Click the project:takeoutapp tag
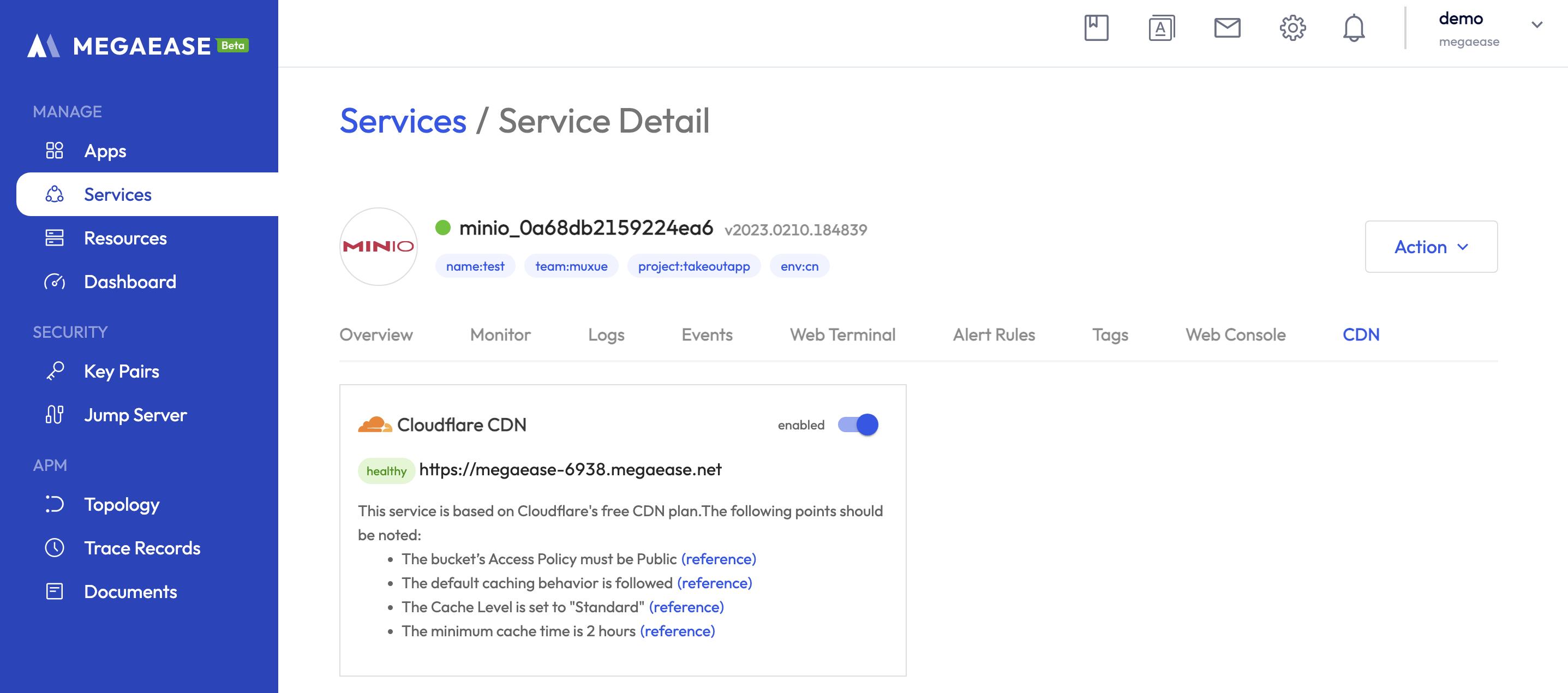 click(693, 266)
